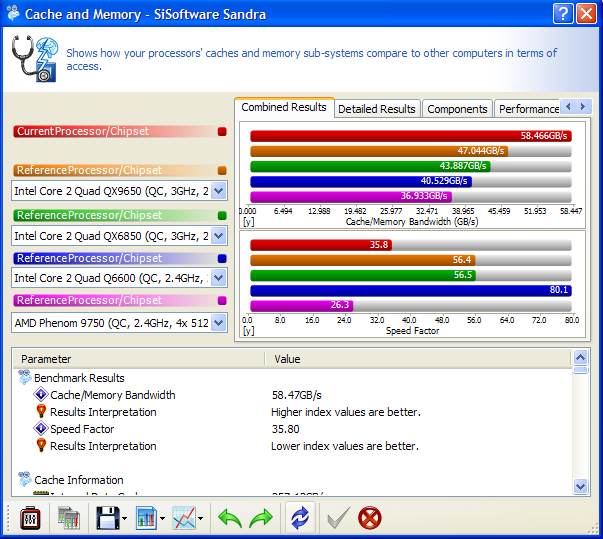Click the 58.466GB/s red bandwidth bar
The image size is (603, 539).
[411, 136]
